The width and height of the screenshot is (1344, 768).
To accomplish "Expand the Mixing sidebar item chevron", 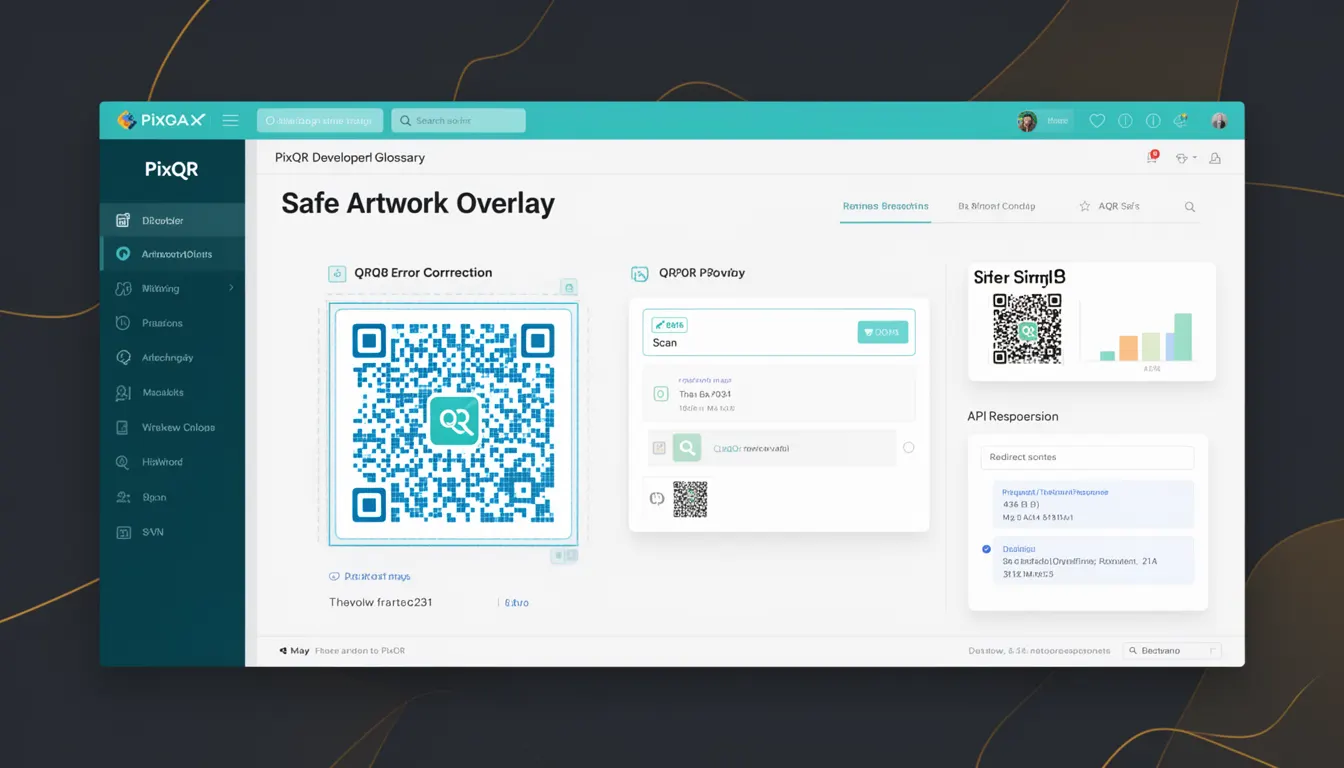I will (231, 288).
